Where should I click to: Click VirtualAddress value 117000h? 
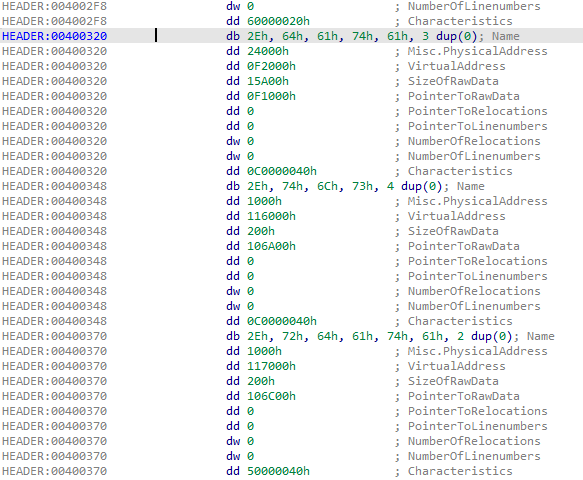pos(271,366)
